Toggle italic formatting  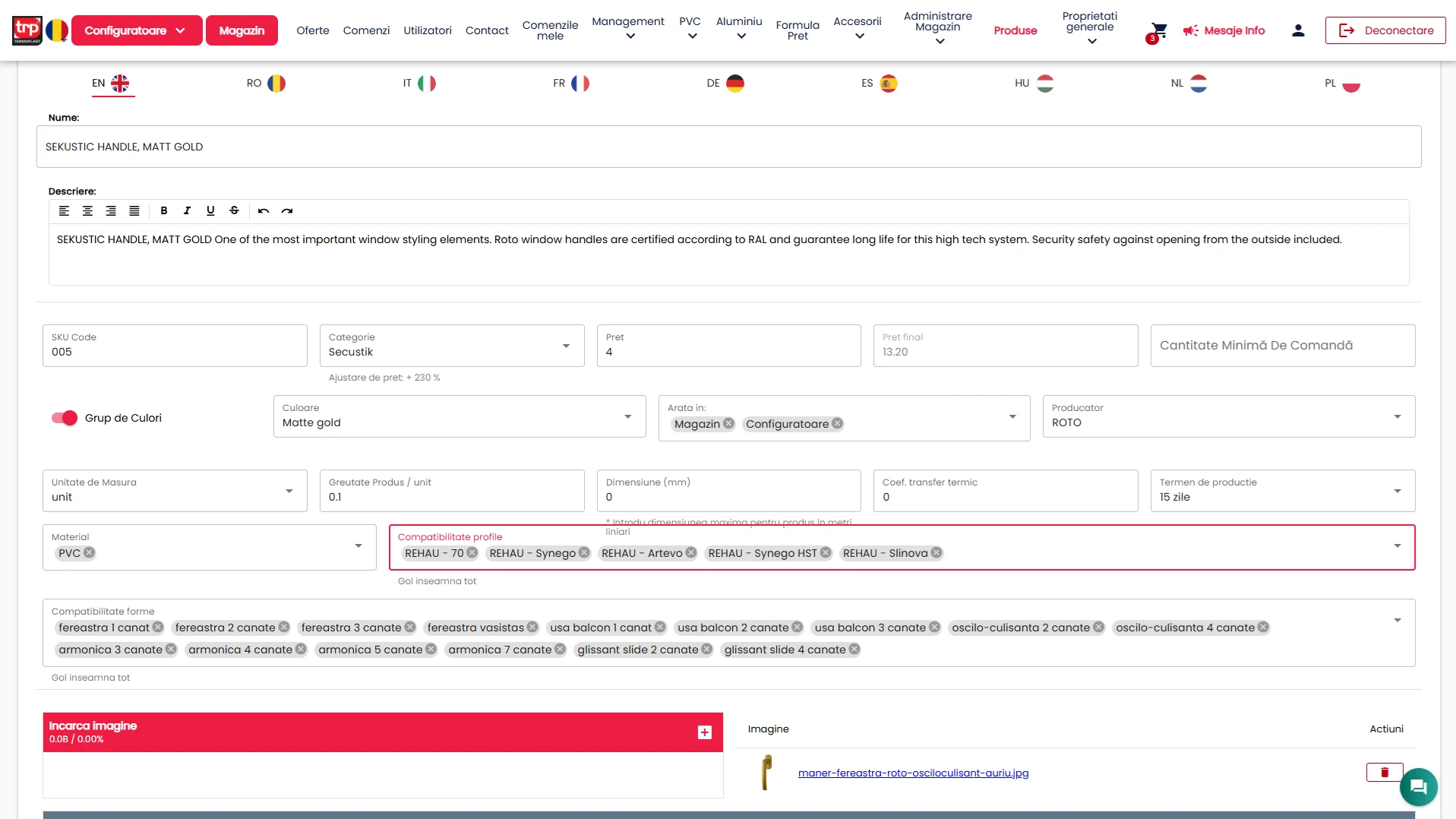(187, 210)
